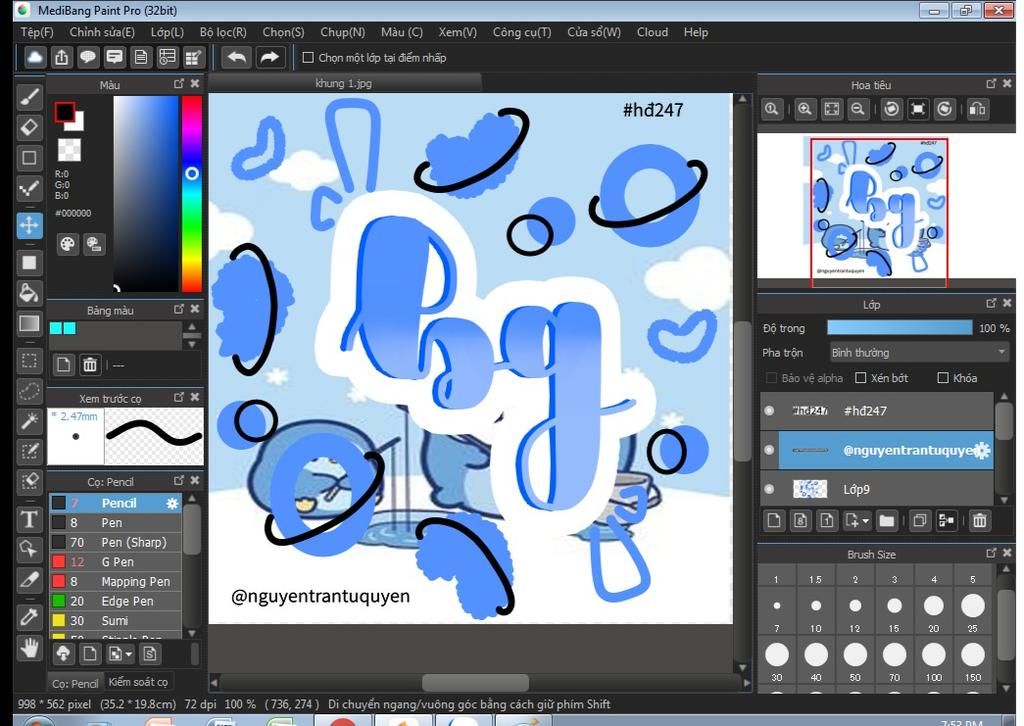
Task: Open the Lớp(L) menu
Action: 167,32
